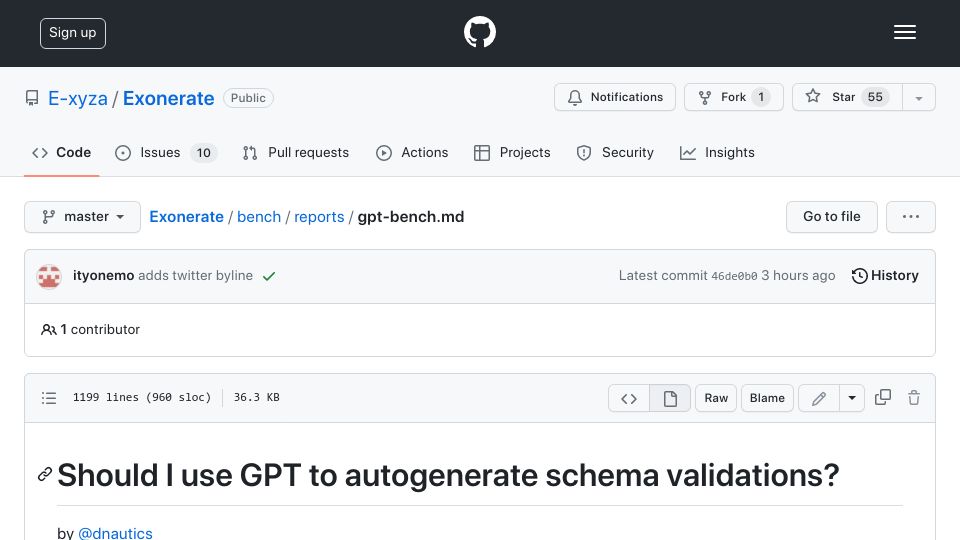Open the E-xyza owner profile link

pyautogui.click(x=78, y=98)
